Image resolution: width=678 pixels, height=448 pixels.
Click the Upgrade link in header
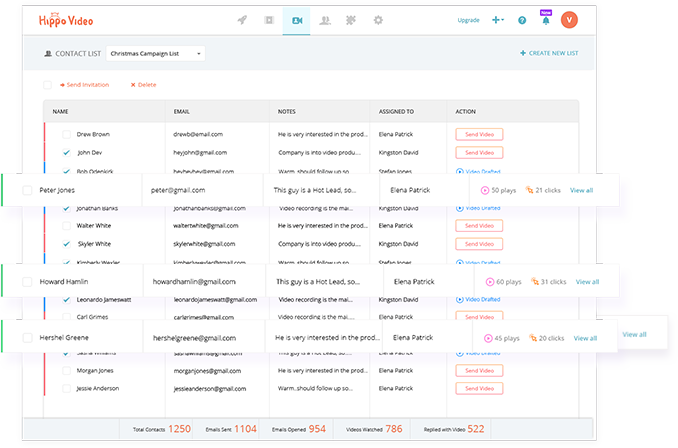pyautogui.click(x=468, y=20)
